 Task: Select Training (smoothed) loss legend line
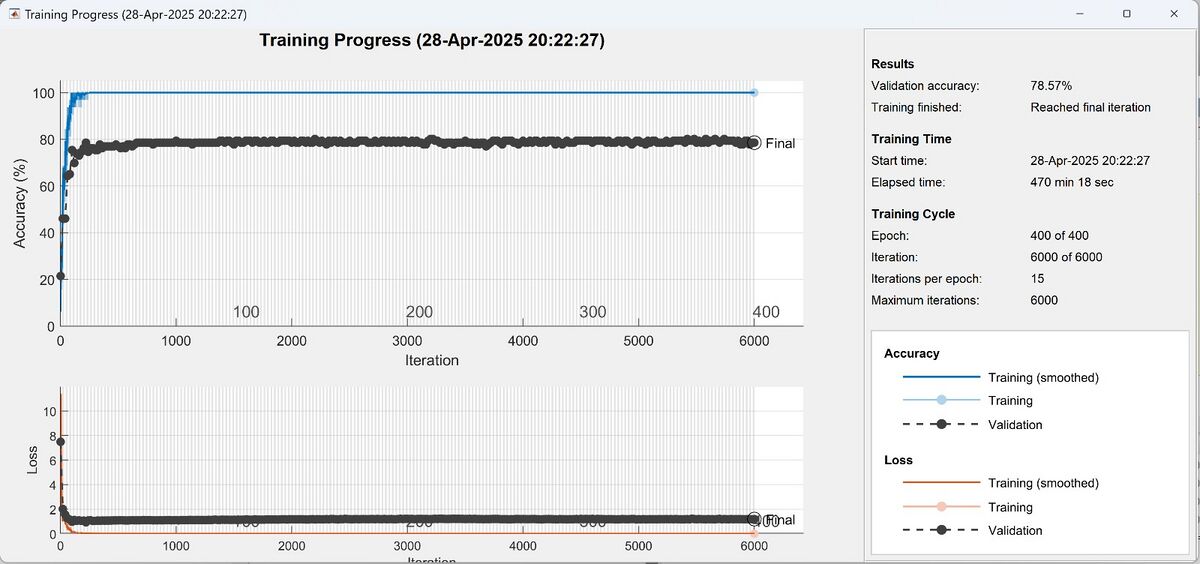coord(941,483)
